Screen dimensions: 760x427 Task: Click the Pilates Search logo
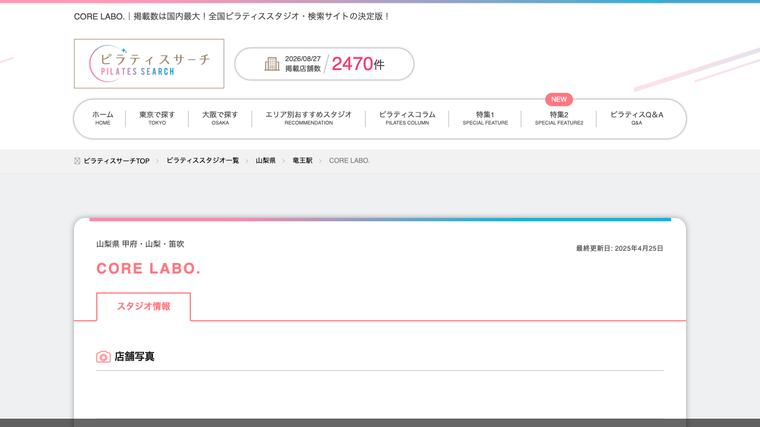[x=149, y=63]
